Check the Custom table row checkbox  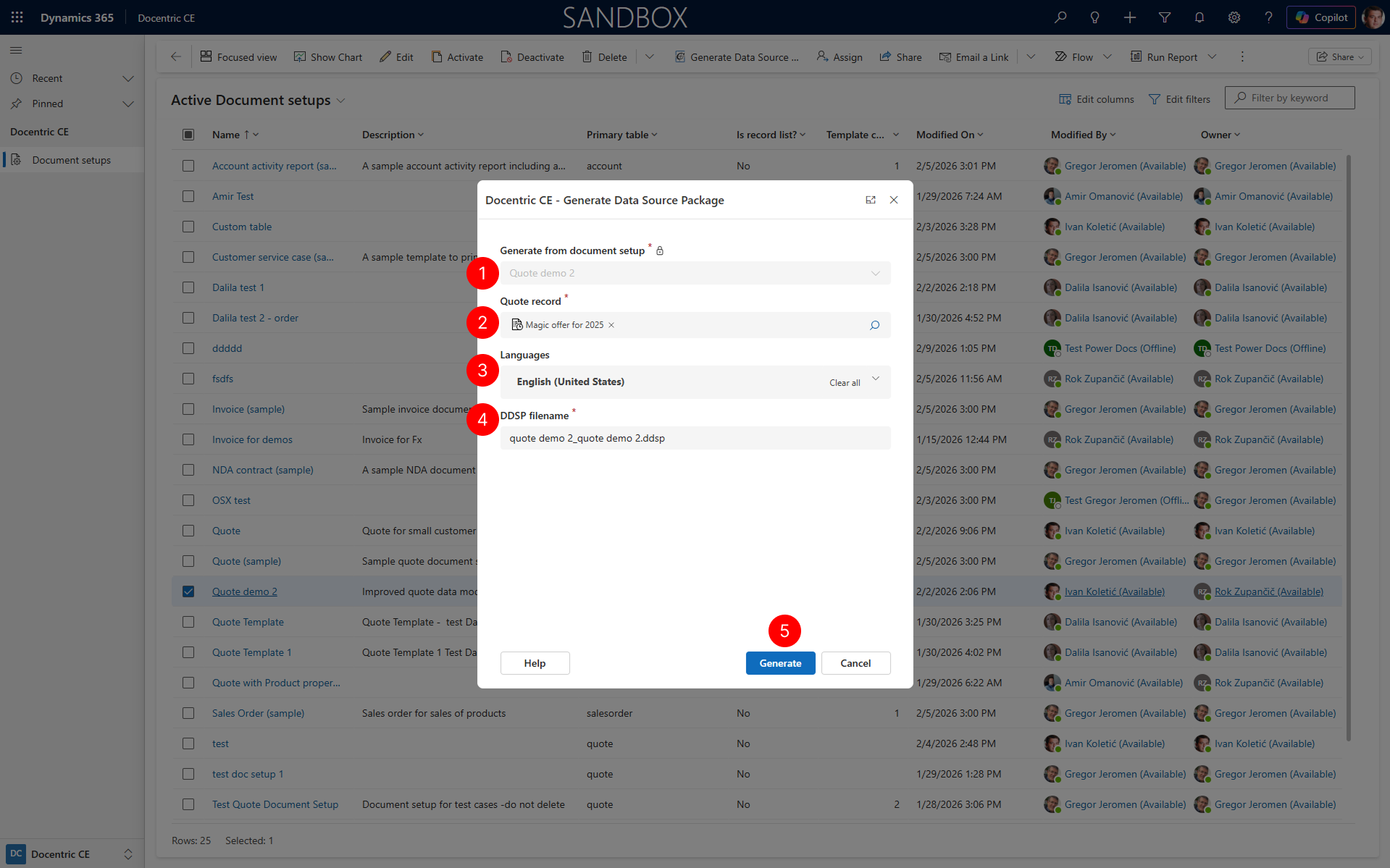click(x=188, y=227)
